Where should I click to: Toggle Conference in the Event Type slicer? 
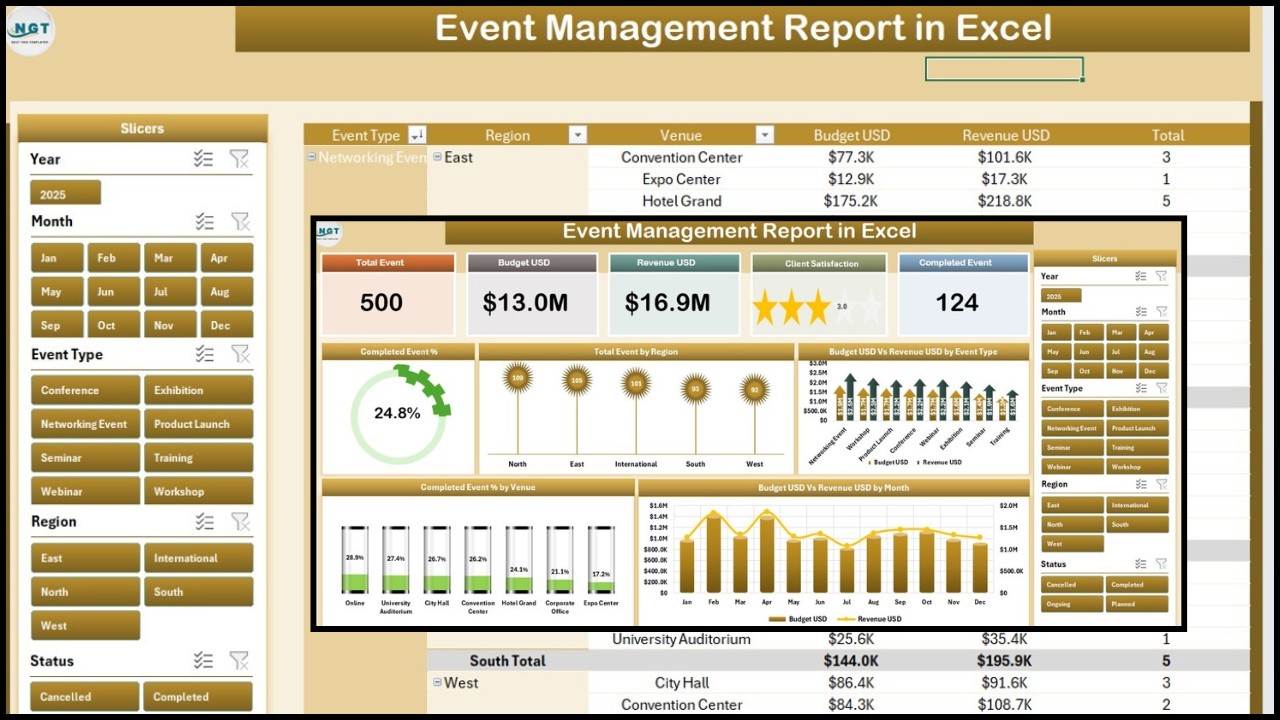[85, 390]
